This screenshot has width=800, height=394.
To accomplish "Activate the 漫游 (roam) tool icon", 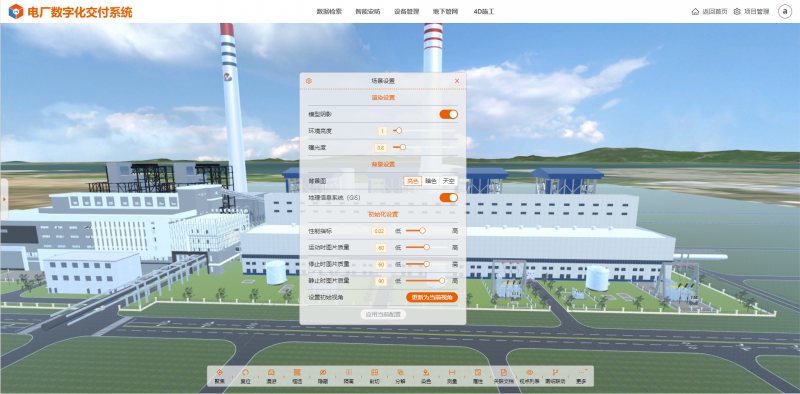I will 271,373.
